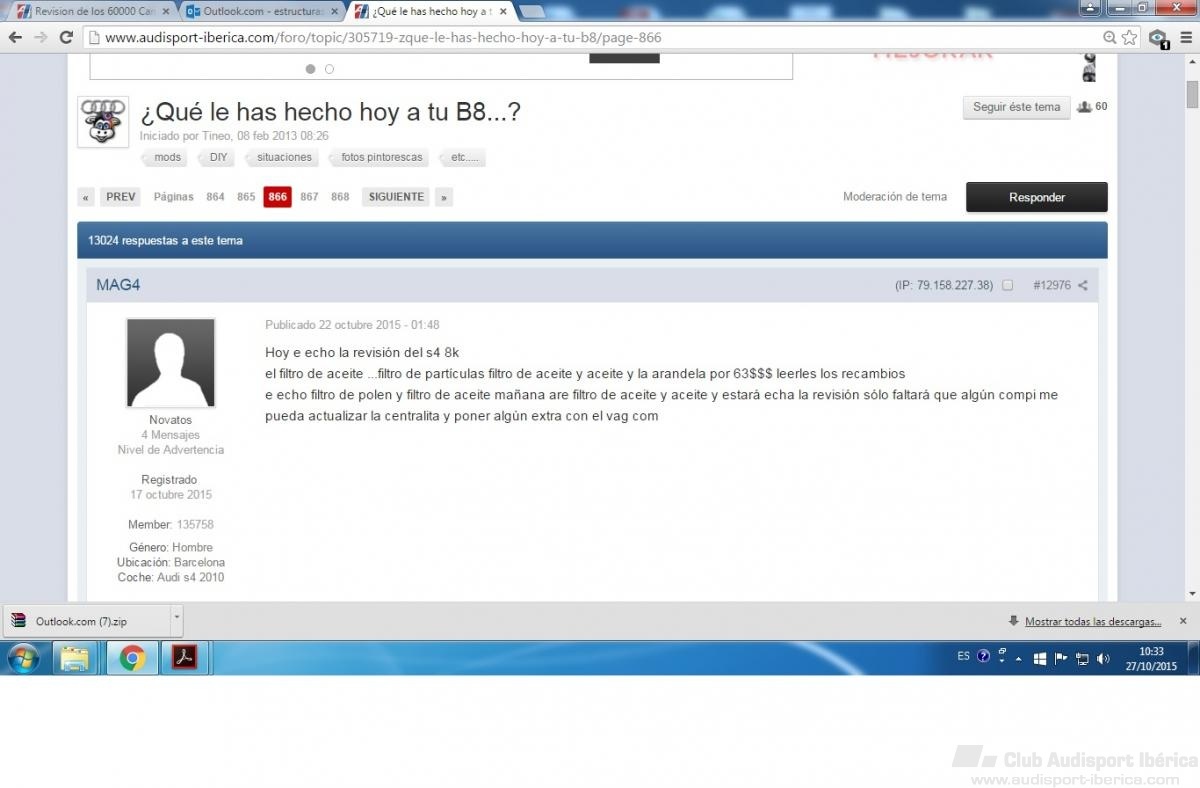Viewport: 1200px width, 788px height.
Task: Go to SIGUIENTE page
Action: [x=396, y=197]
